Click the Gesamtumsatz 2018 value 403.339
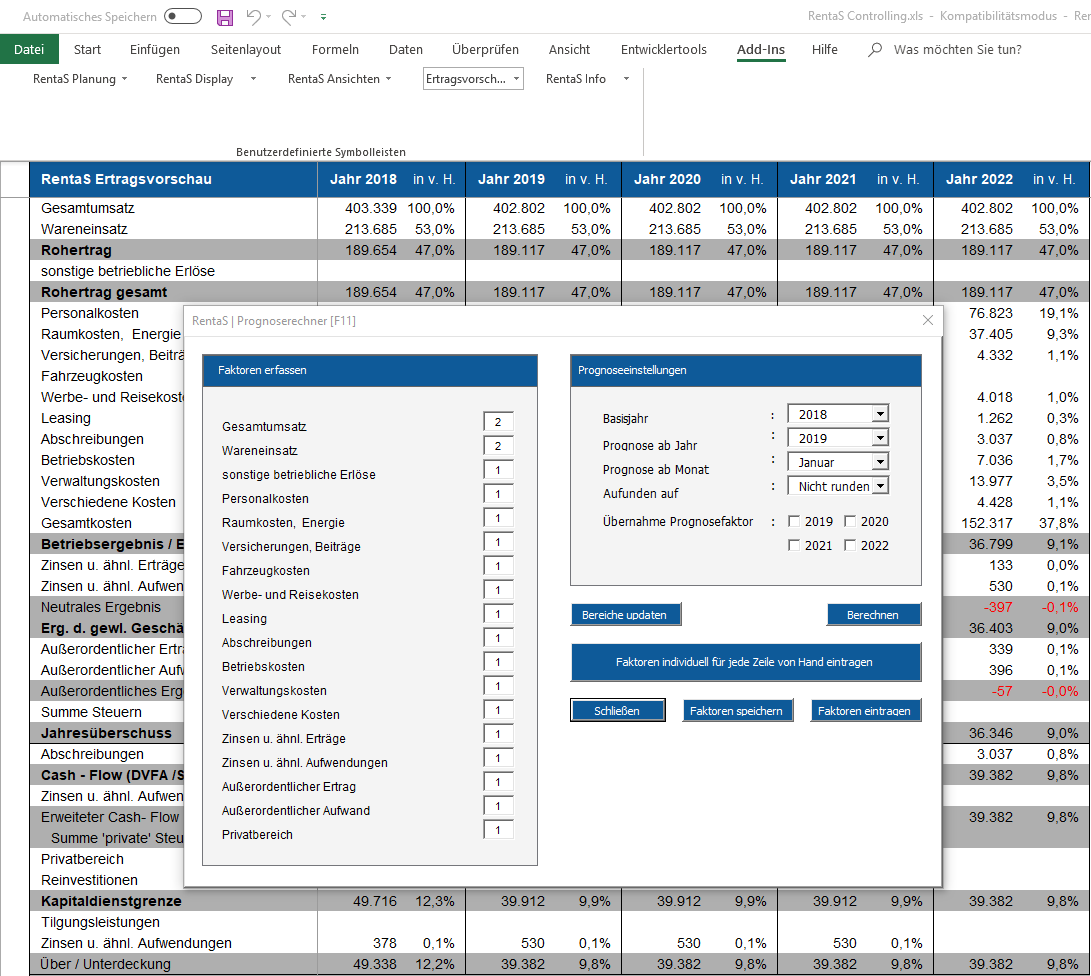 point(371,208)
